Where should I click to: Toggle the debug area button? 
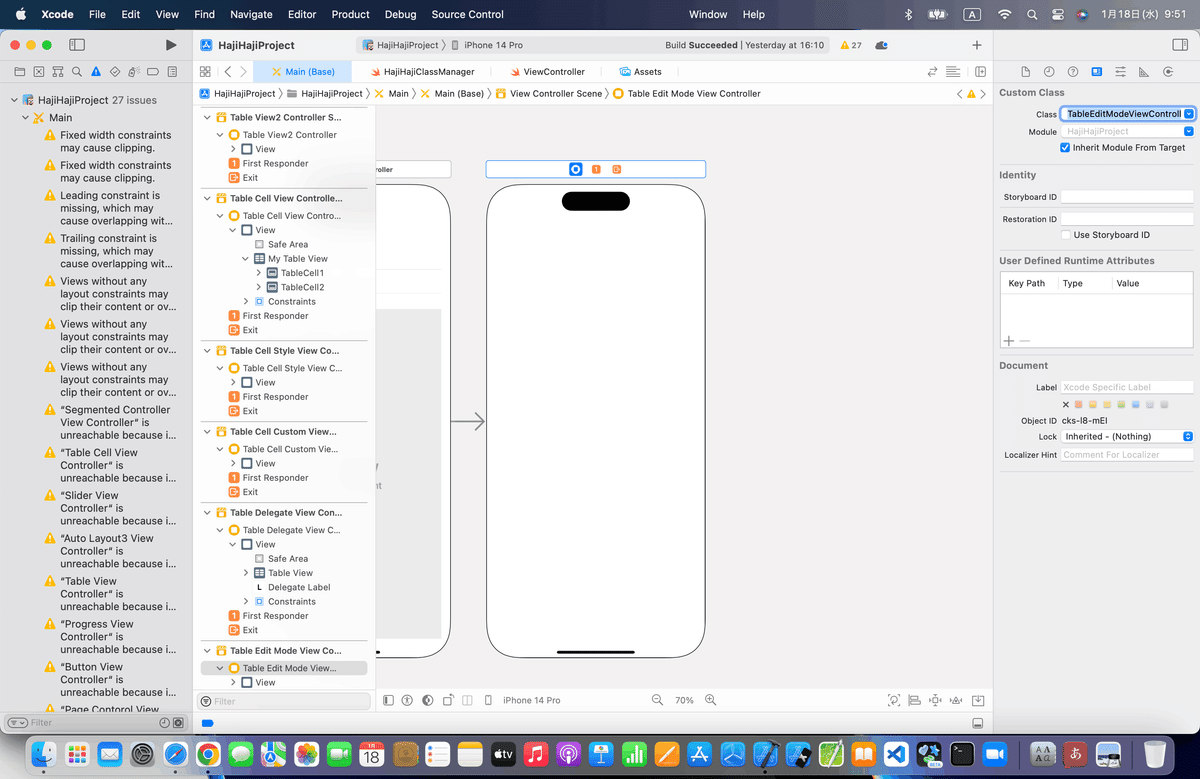tap(977, 723)
